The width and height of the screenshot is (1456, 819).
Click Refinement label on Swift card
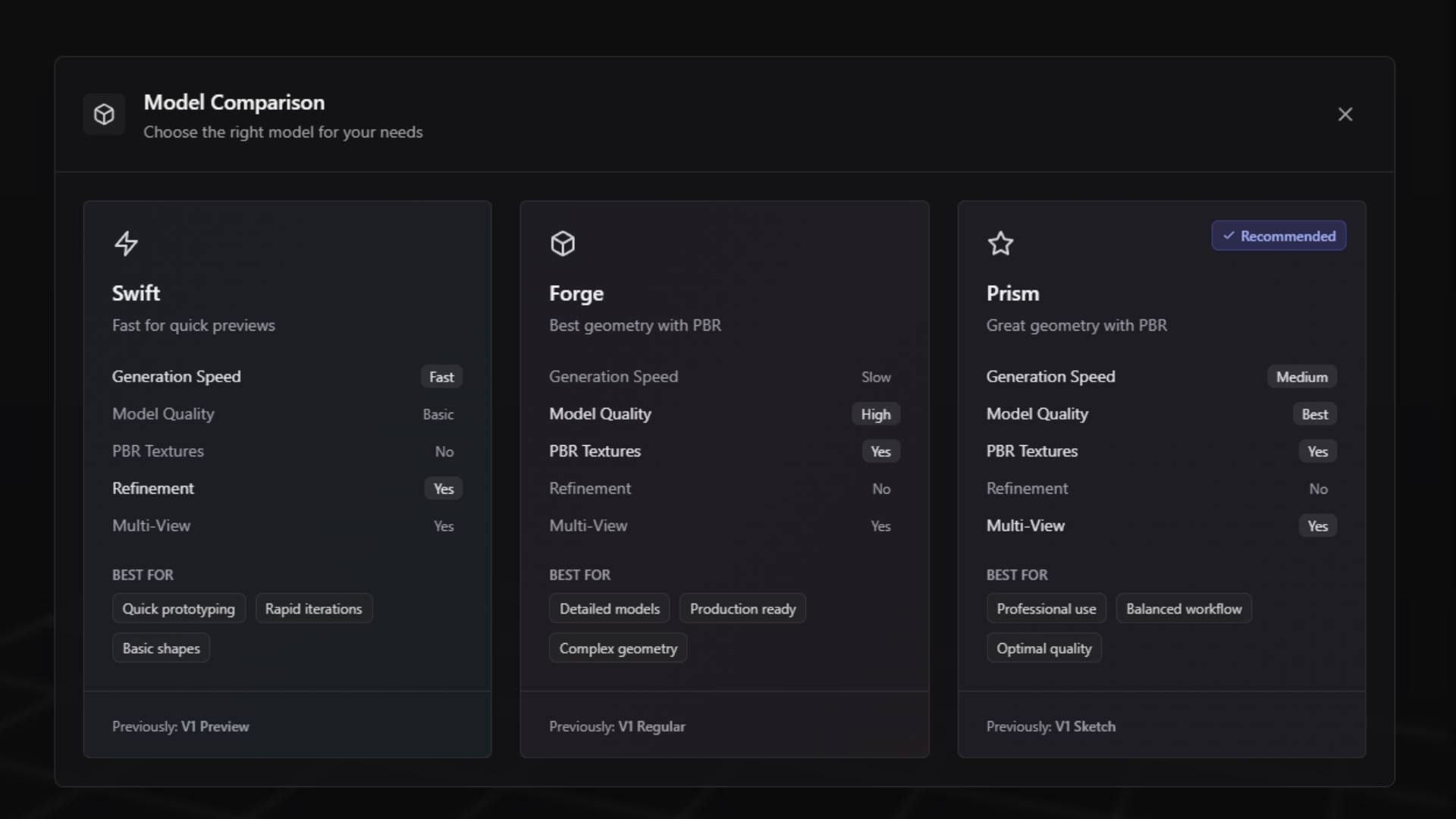click(153, 488)
